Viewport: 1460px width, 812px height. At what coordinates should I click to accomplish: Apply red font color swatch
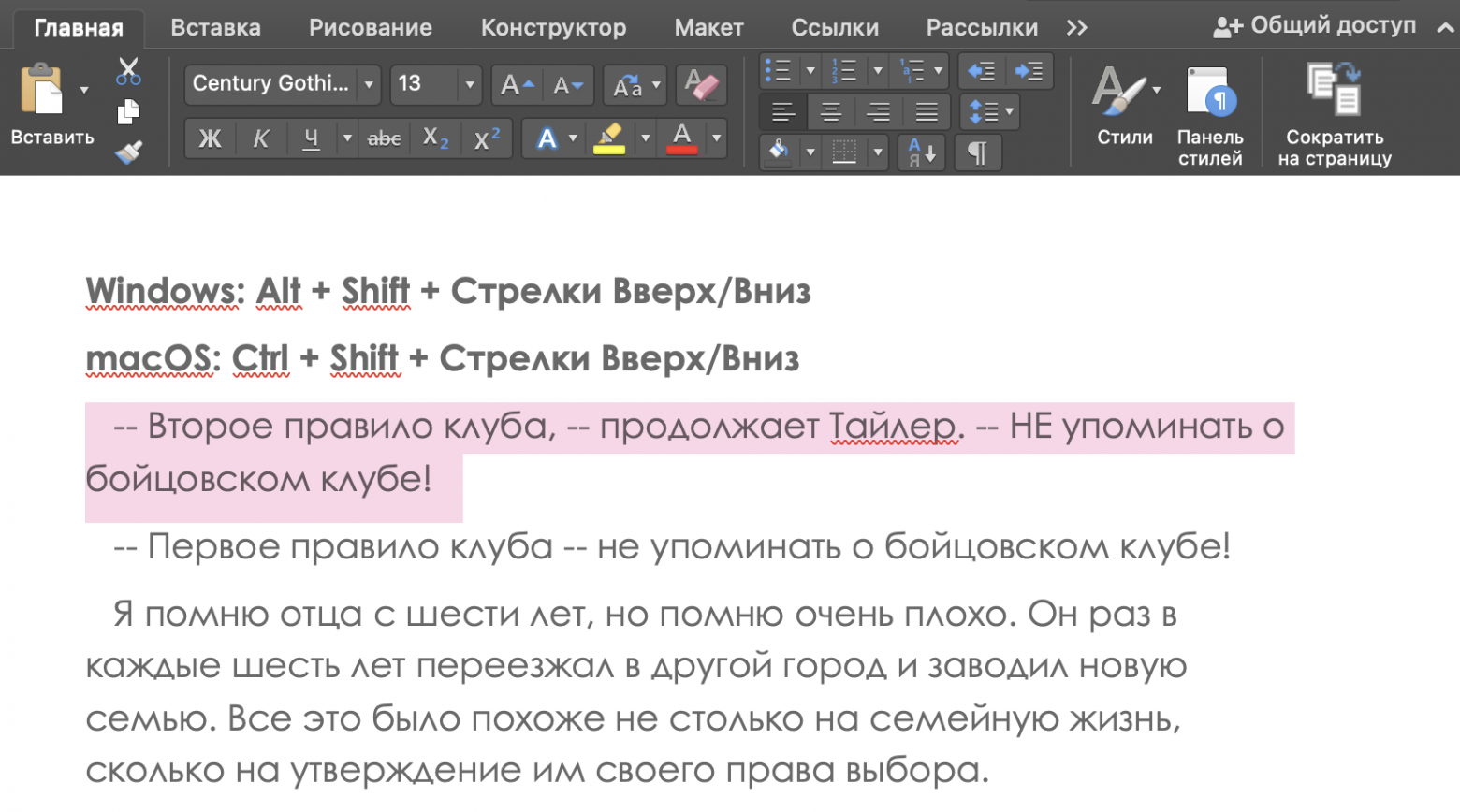[682, 138]
